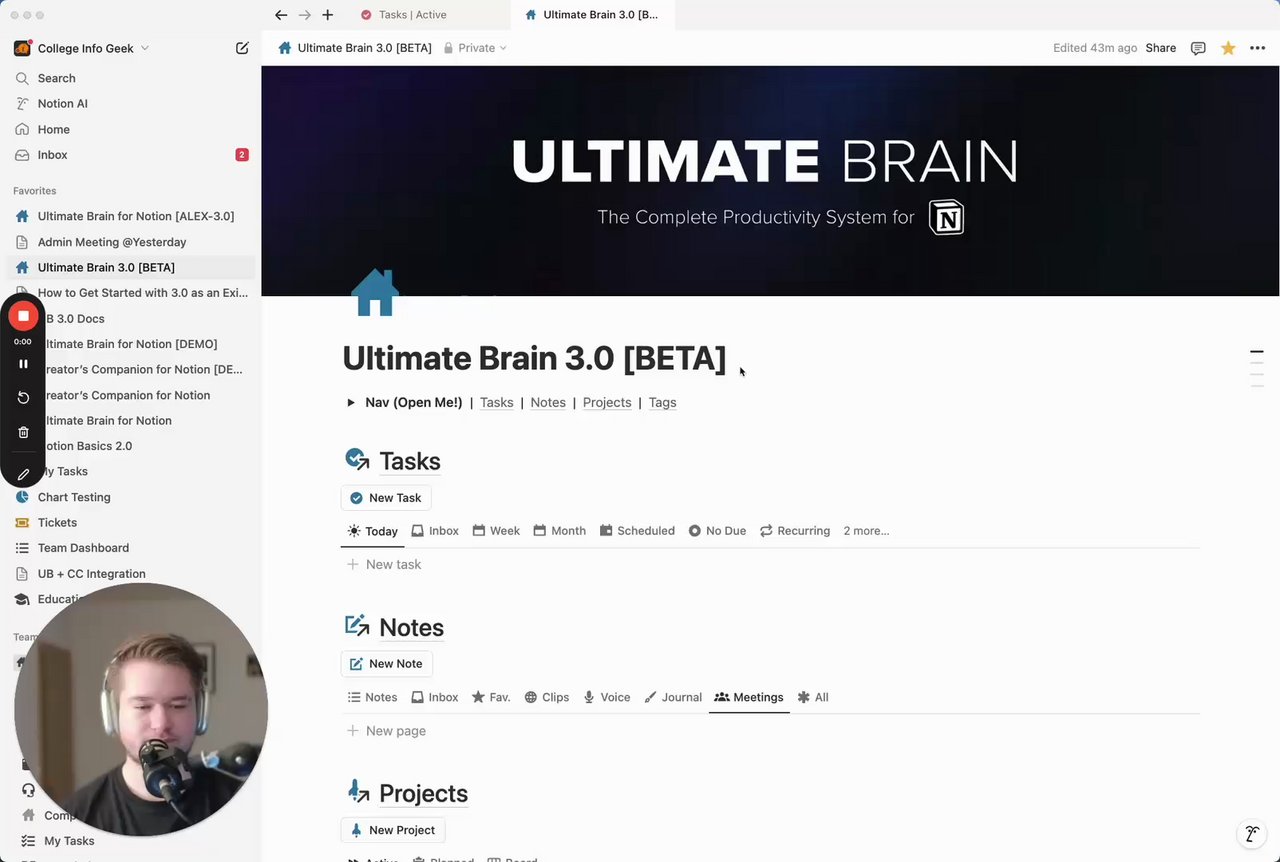
Task: Go back with the left arrow
Action: pyautogui.click(x=281, y=15)
